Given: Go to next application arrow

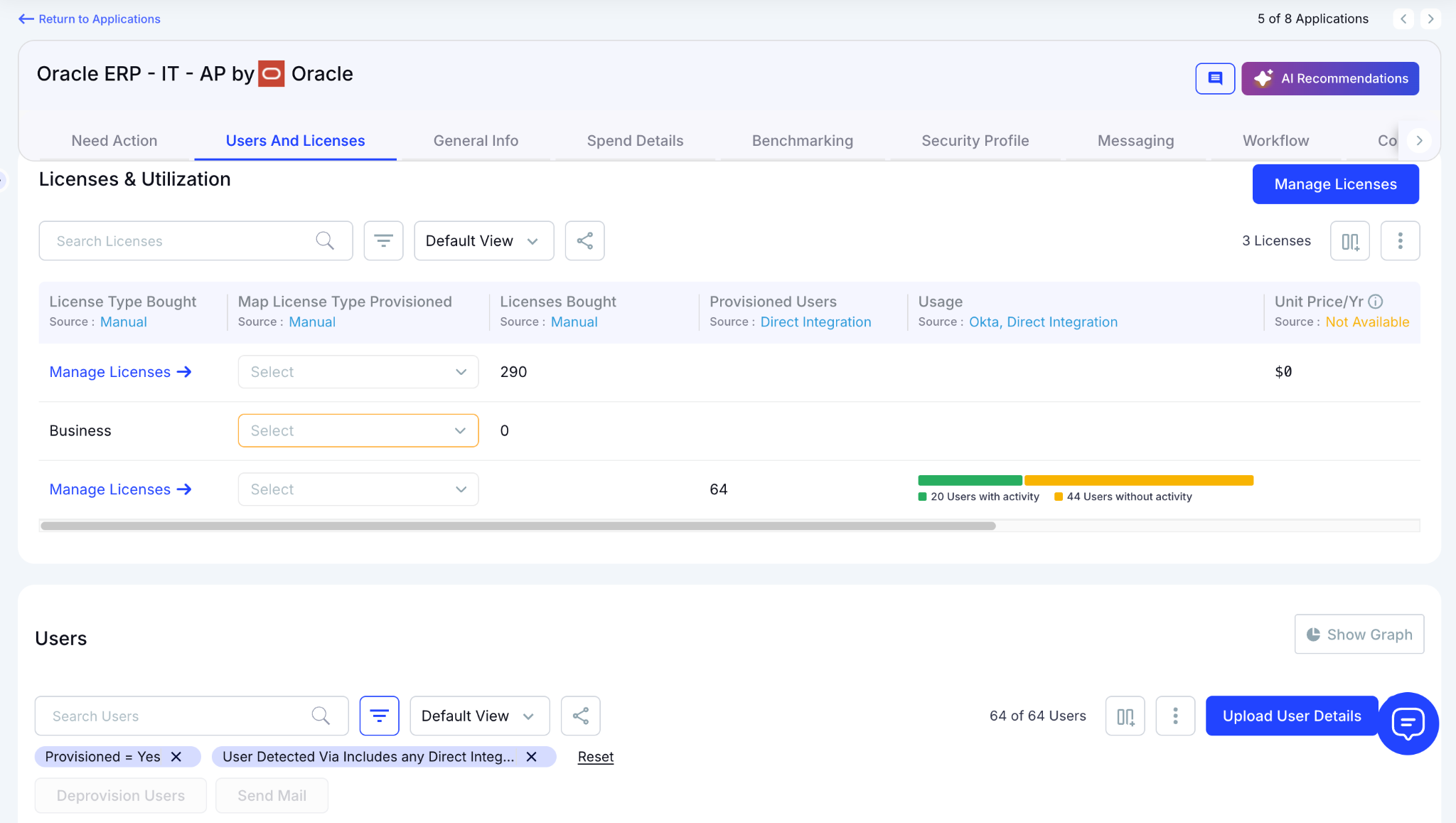Looking at the screenshot, I should point(1430,18).
